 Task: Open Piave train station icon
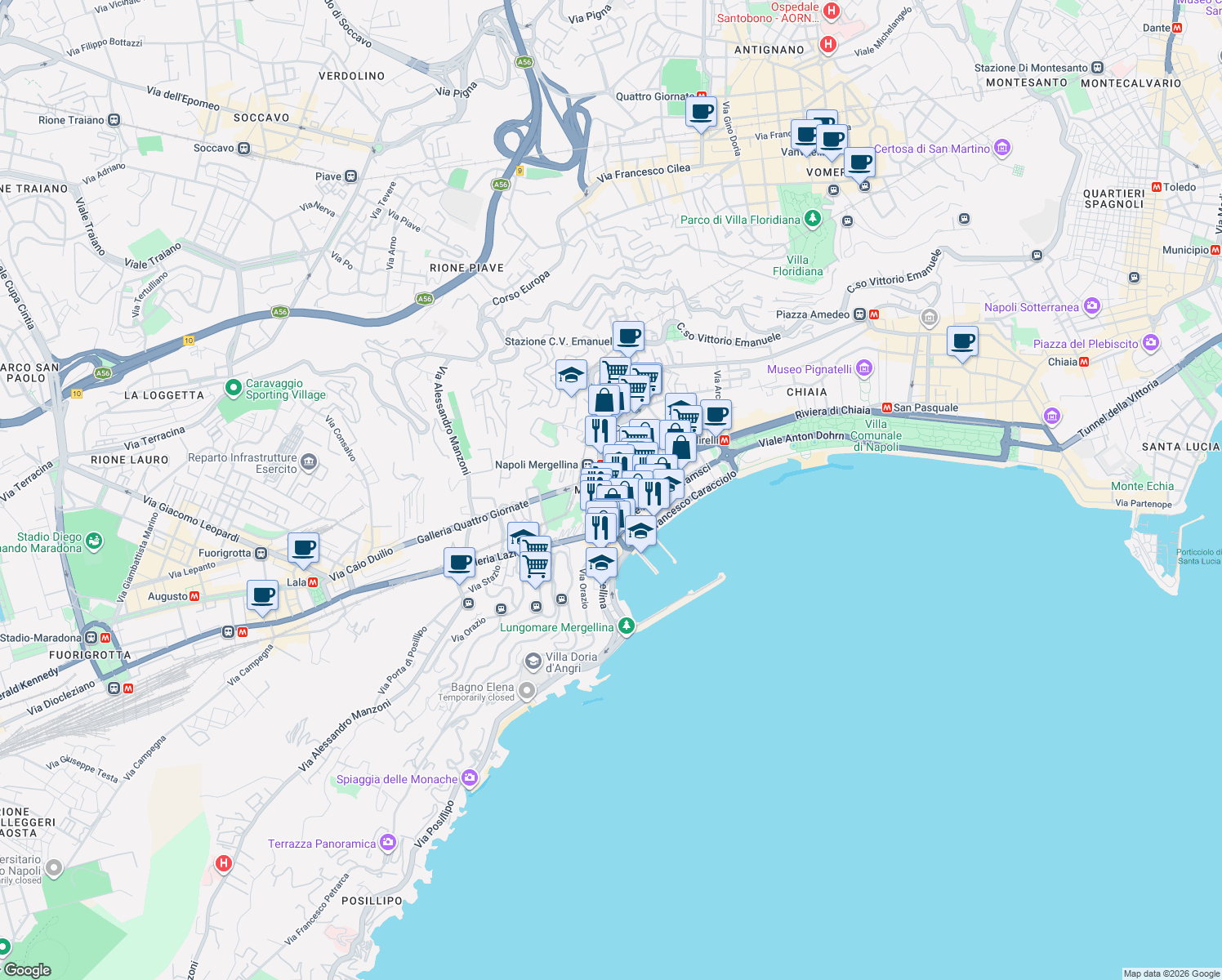point(350,176)
